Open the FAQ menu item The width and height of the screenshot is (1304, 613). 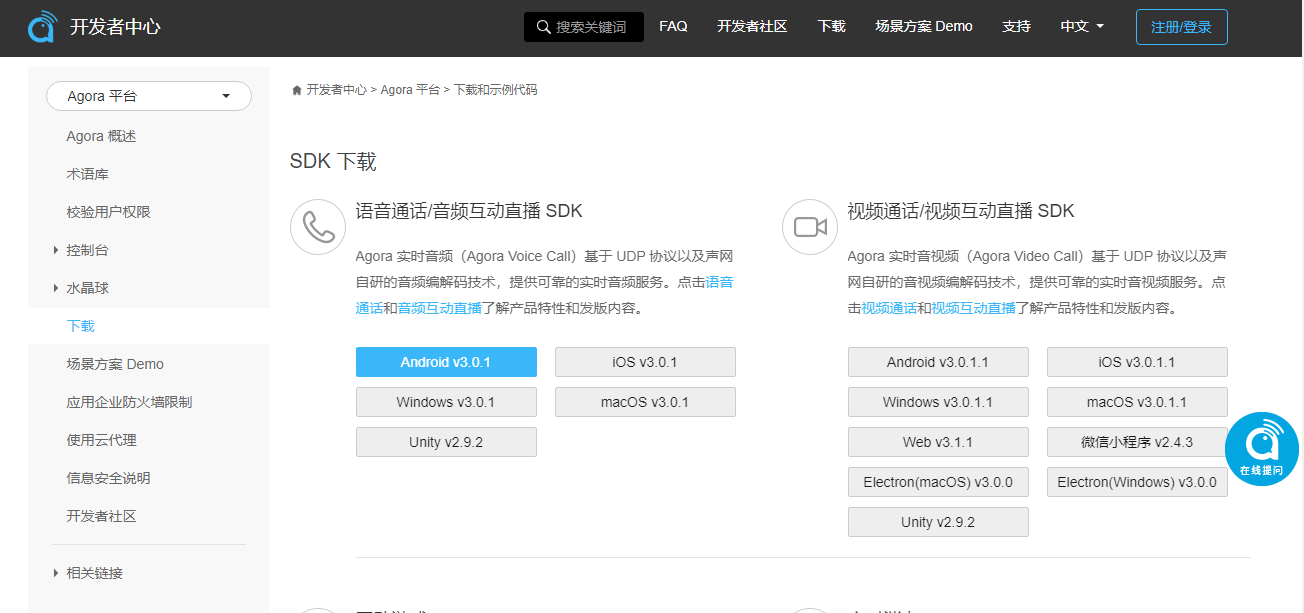click(673, 27)
